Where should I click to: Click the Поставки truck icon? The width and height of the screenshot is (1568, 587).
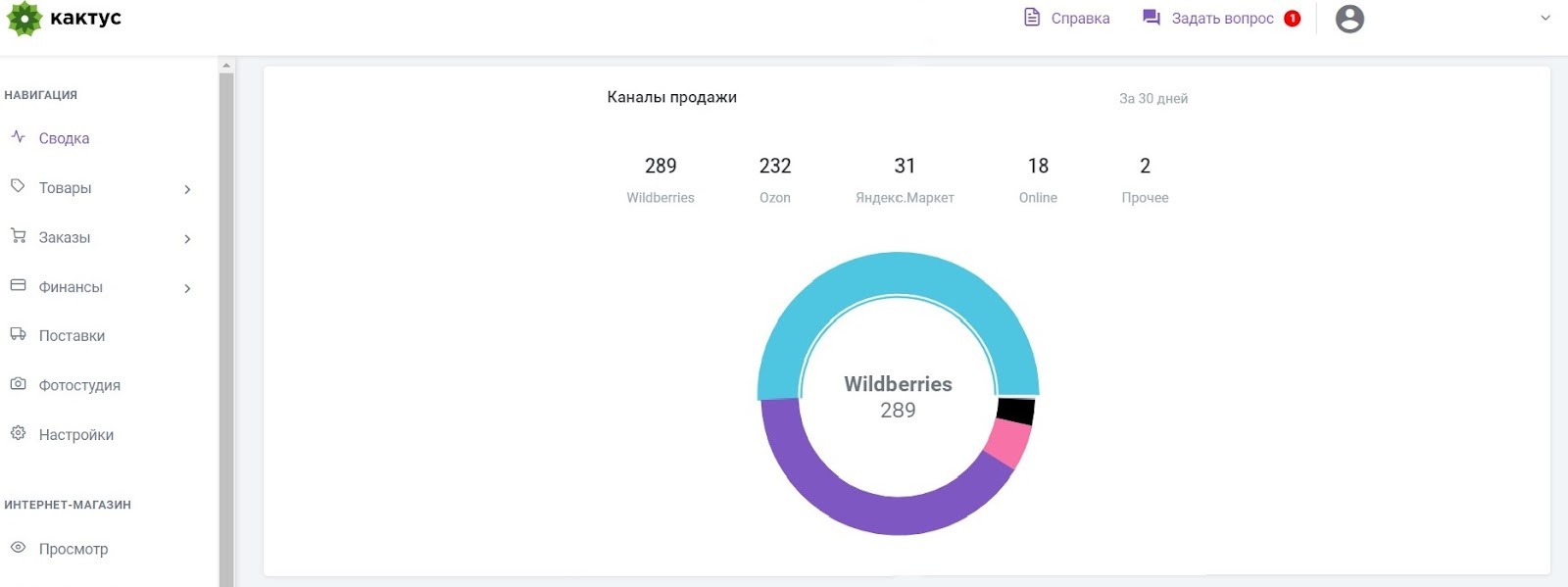[x=18, y=334]
